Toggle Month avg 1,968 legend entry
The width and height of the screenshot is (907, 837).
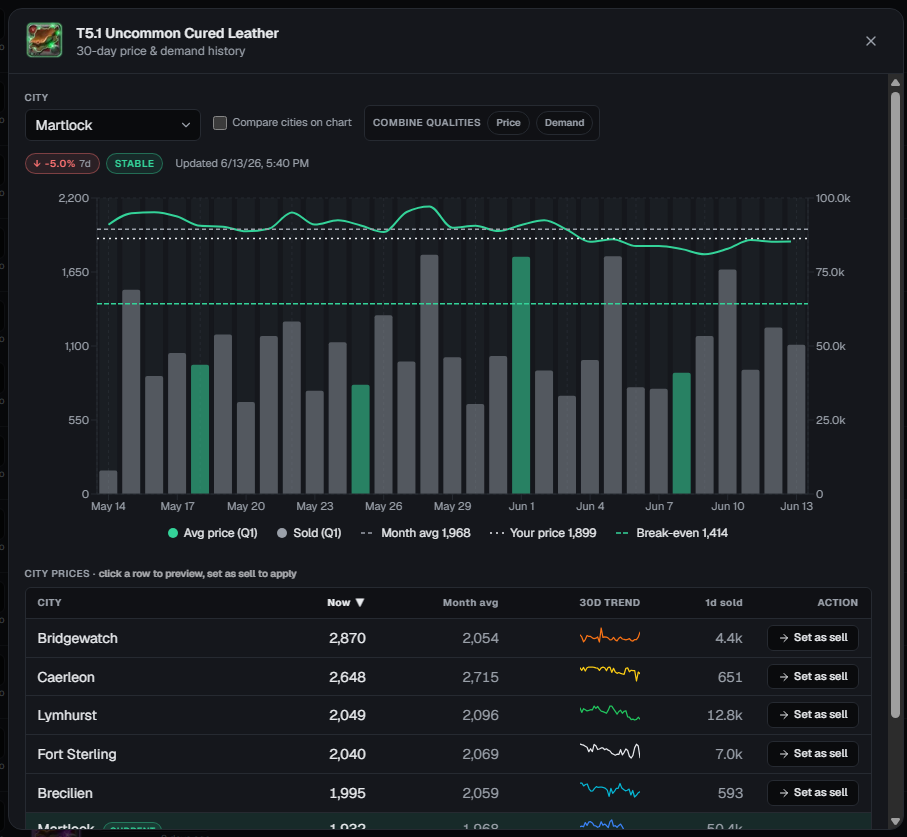pos(415,533)
